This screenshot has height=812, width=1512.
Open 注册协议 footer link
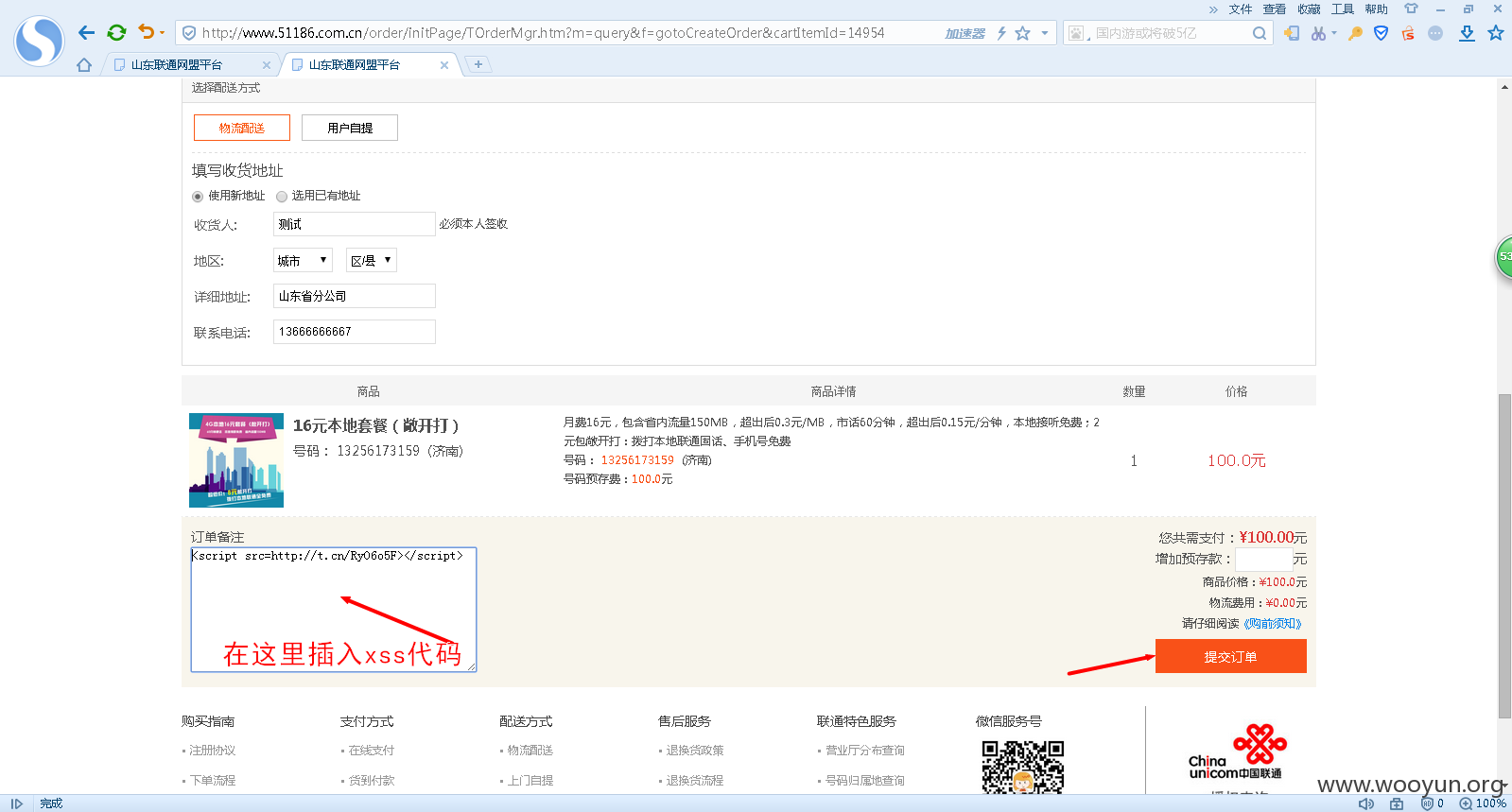coord(213,751)
